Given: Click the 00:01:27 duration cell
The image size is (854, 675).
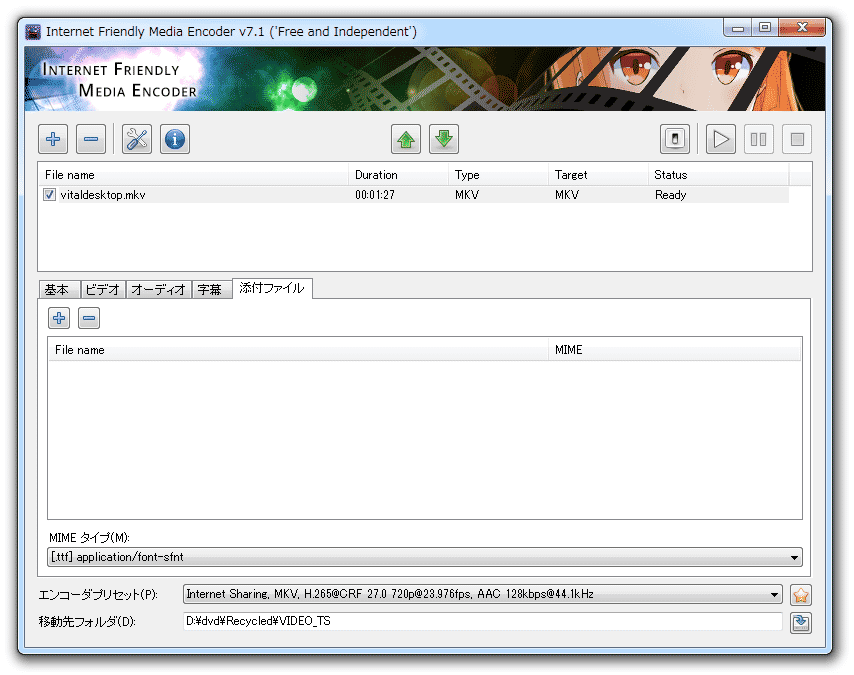Looking at the screenshot, I should (375, 195).
